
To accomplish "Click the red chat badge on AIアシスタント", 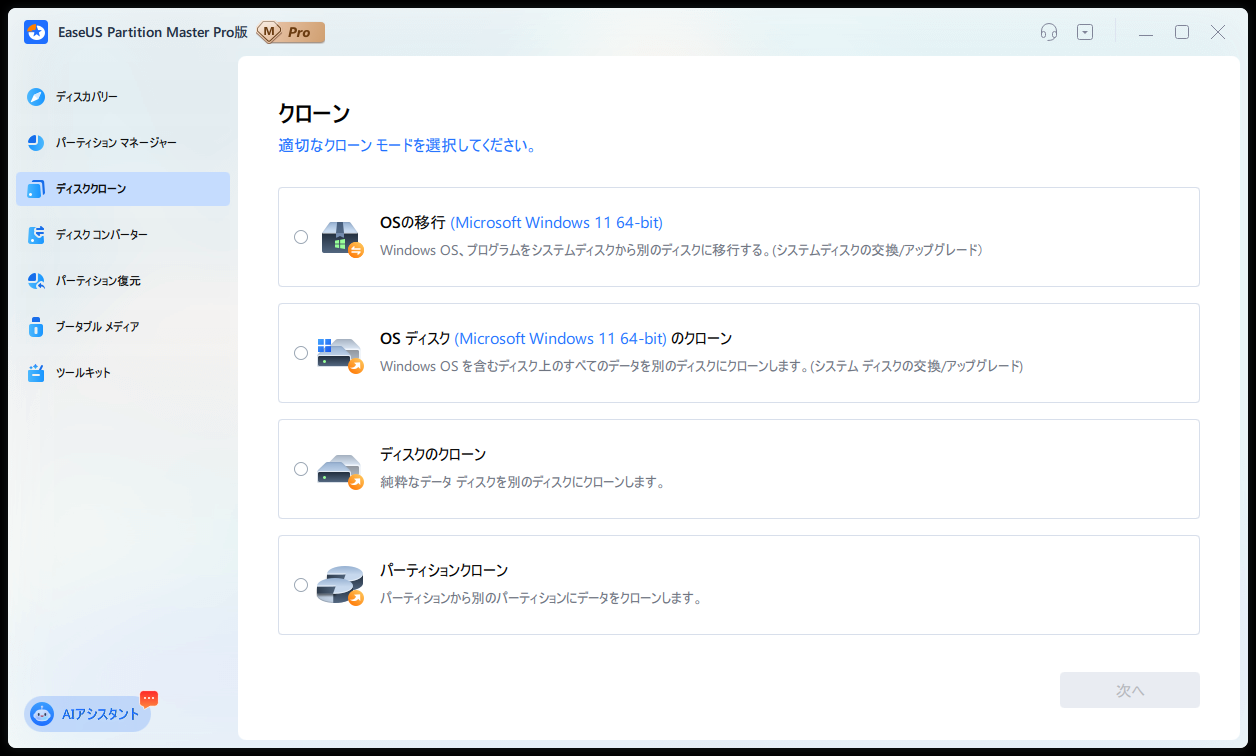I will [149, 698].
